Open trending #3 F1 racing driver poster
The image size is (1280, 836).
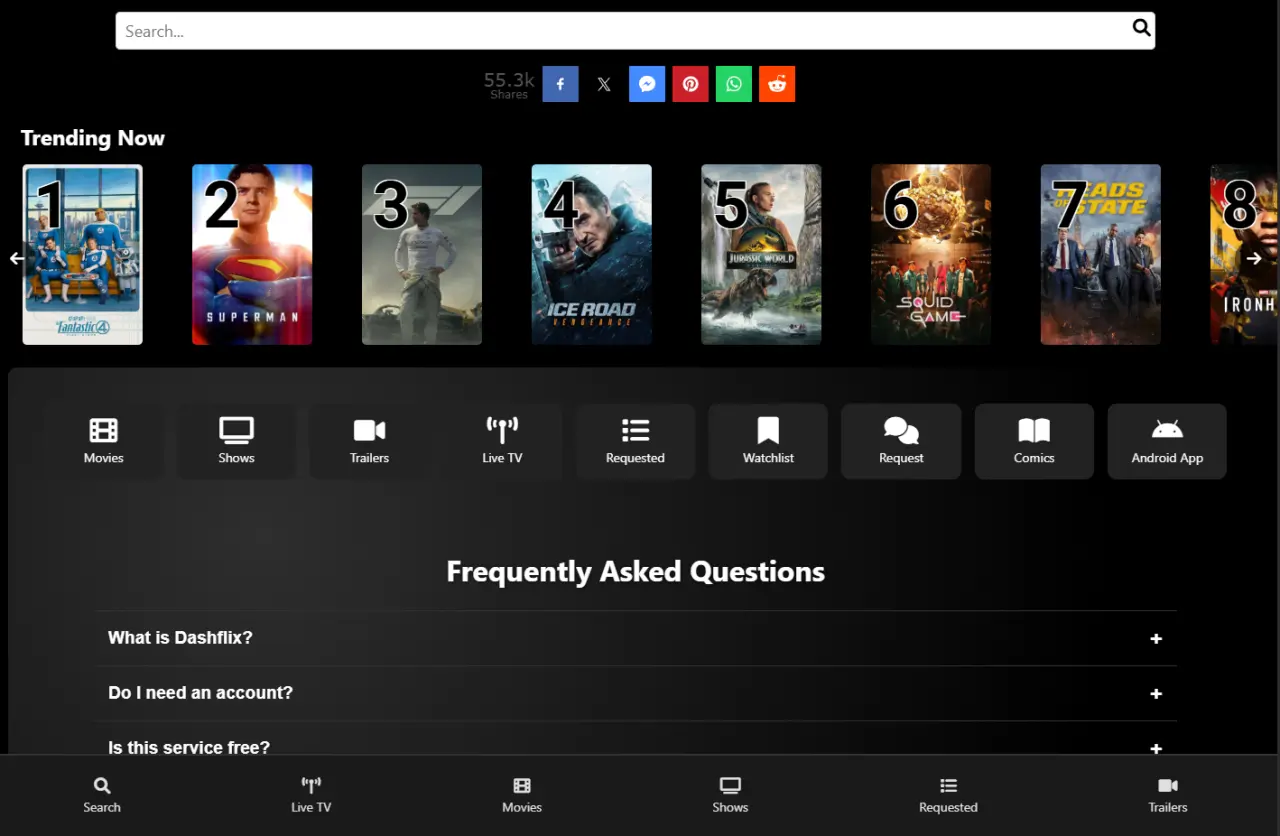click(422, 255)
